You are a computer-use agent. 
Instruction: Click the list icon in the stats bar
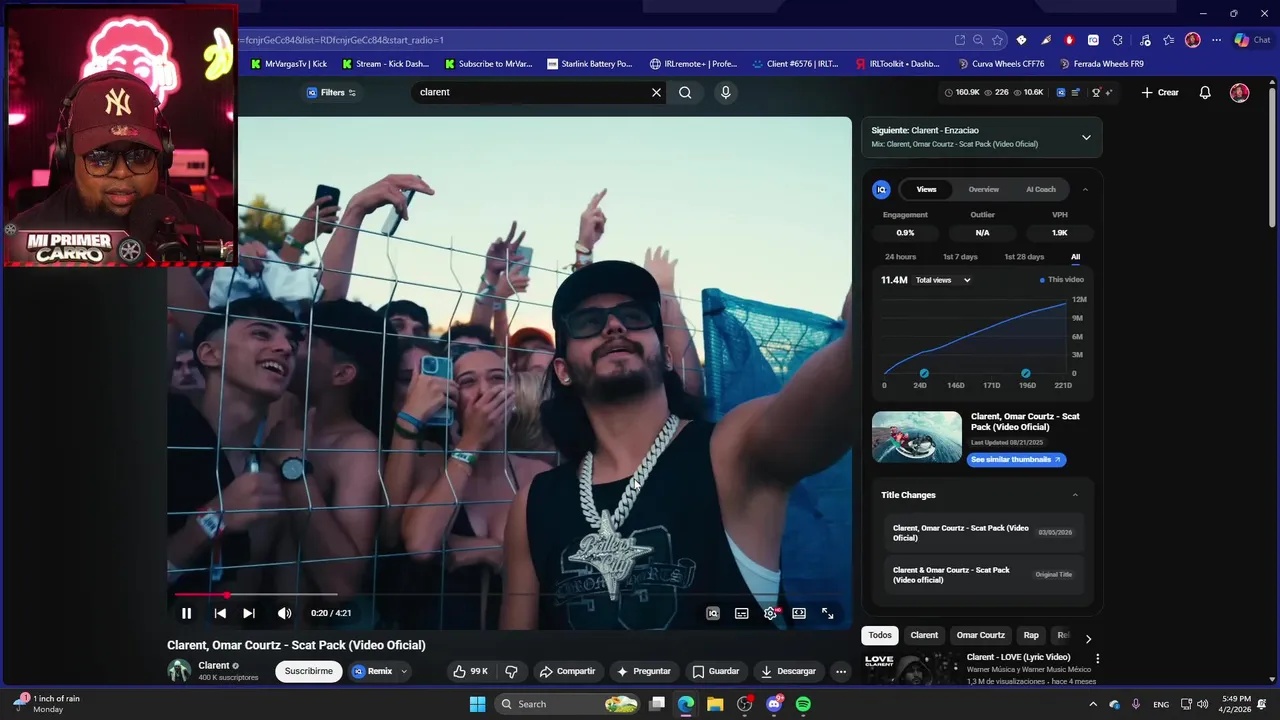pos(1076,92)
